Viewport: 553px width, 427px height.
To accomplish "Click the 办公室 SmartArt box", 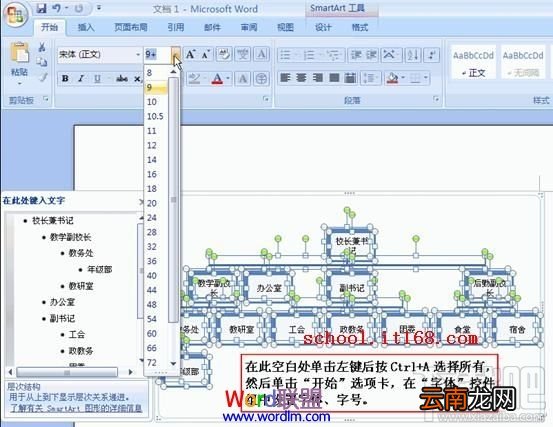I will point(269,288).
